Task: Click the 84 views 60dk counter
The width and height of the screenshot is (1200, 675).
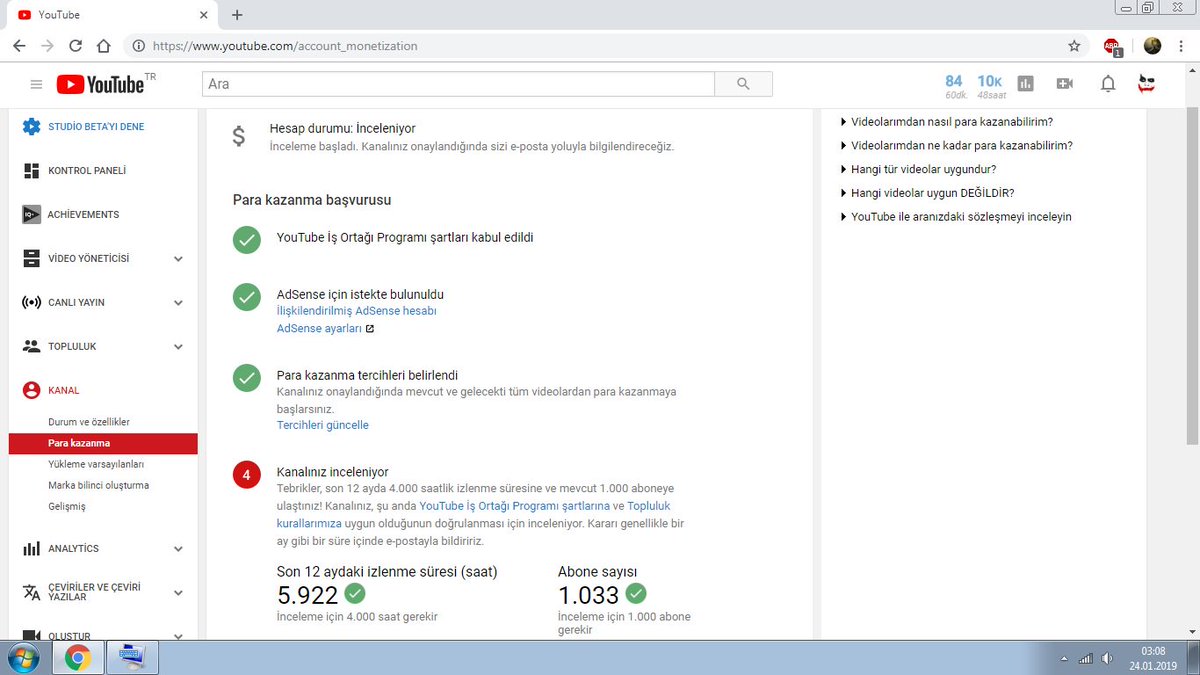Action: [954, 86]
